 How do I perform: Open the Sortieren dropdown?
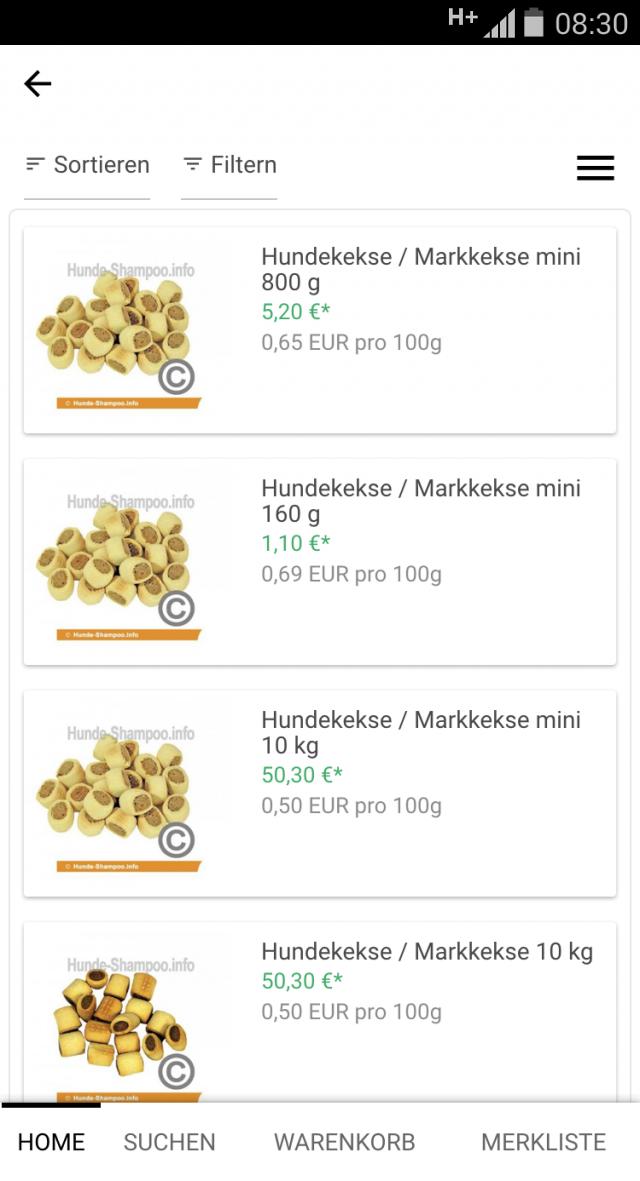87,165
